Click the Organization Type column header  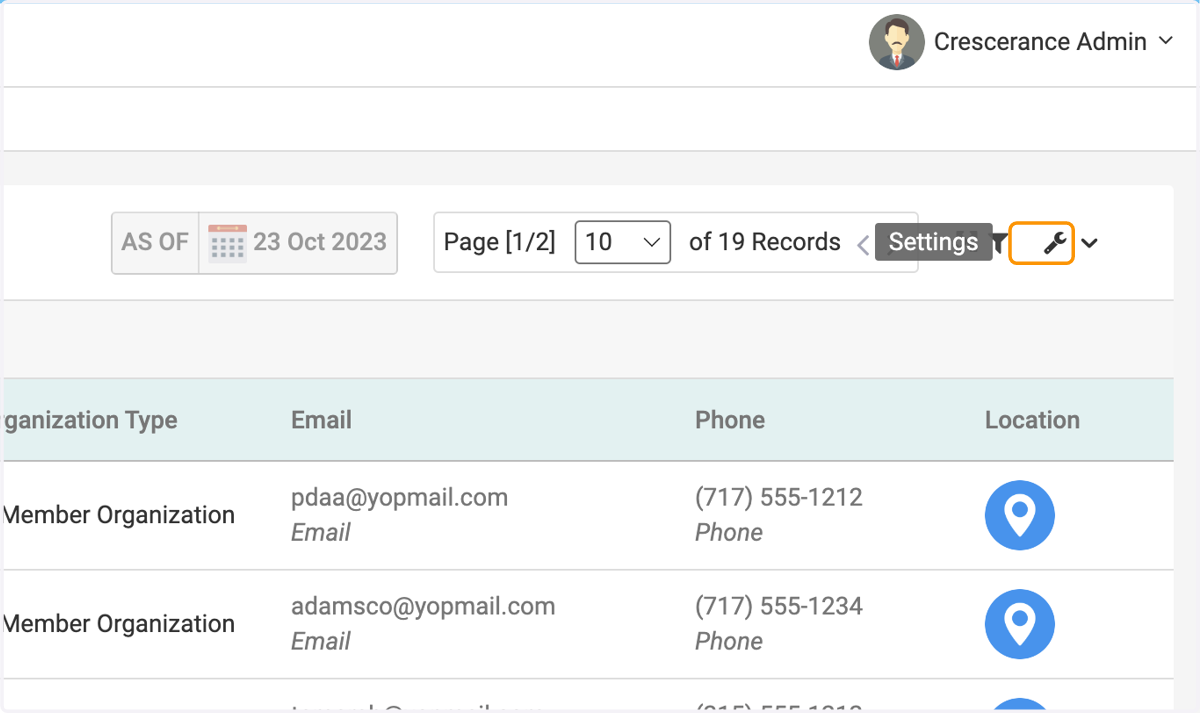click(90, 420)
